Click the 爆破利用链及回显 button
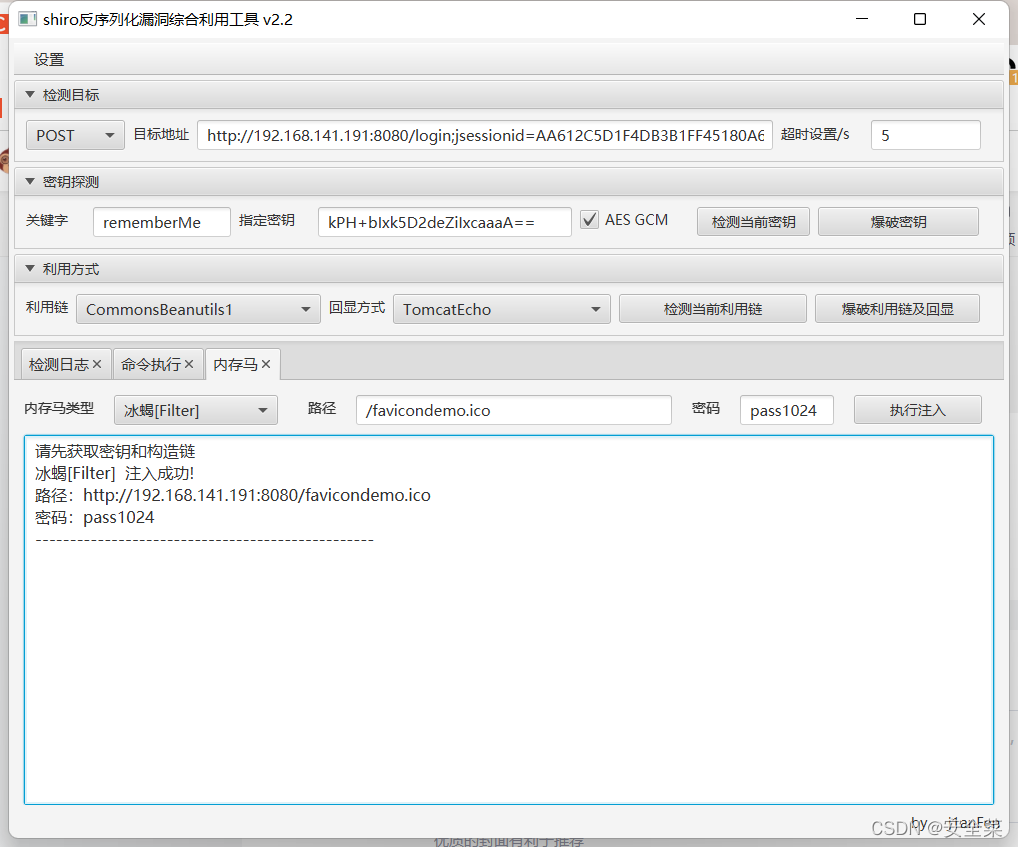Viewport: 1018px width, 847px height. click(897, 309)
